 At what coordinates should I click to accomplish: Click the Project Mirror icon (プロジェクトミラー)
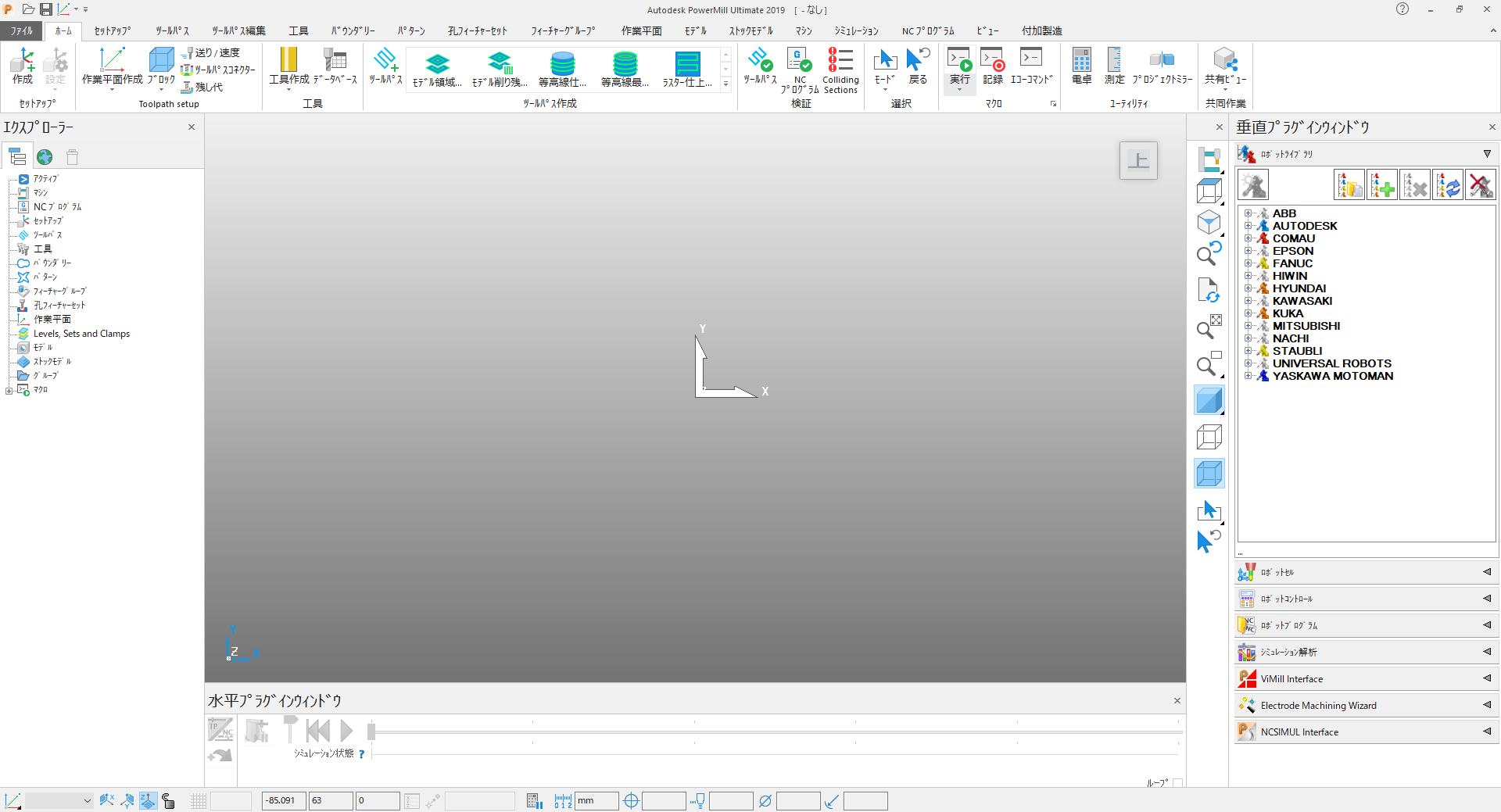point(1162,66)
